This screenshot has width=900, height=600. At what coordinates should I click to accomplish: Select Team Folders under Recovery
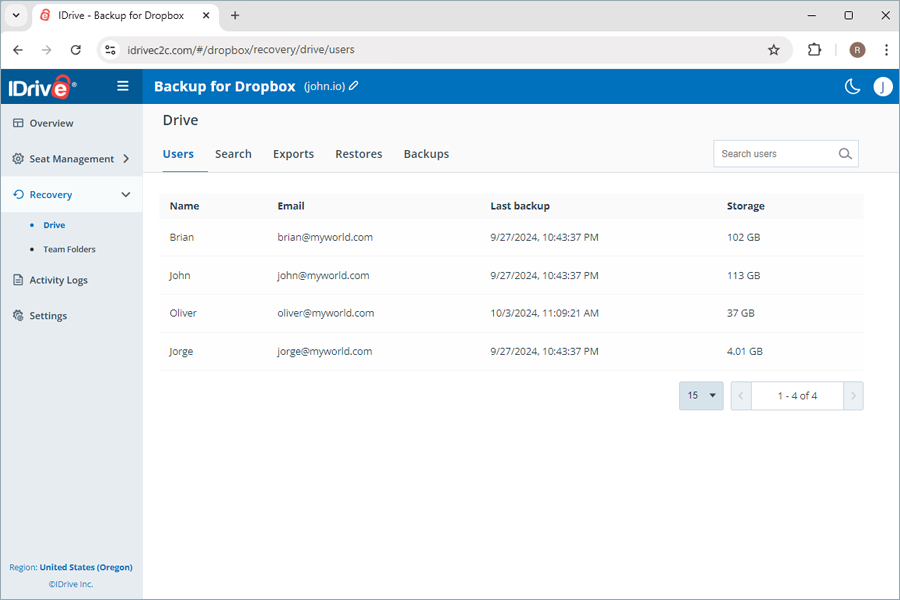(x=68, y=249)
